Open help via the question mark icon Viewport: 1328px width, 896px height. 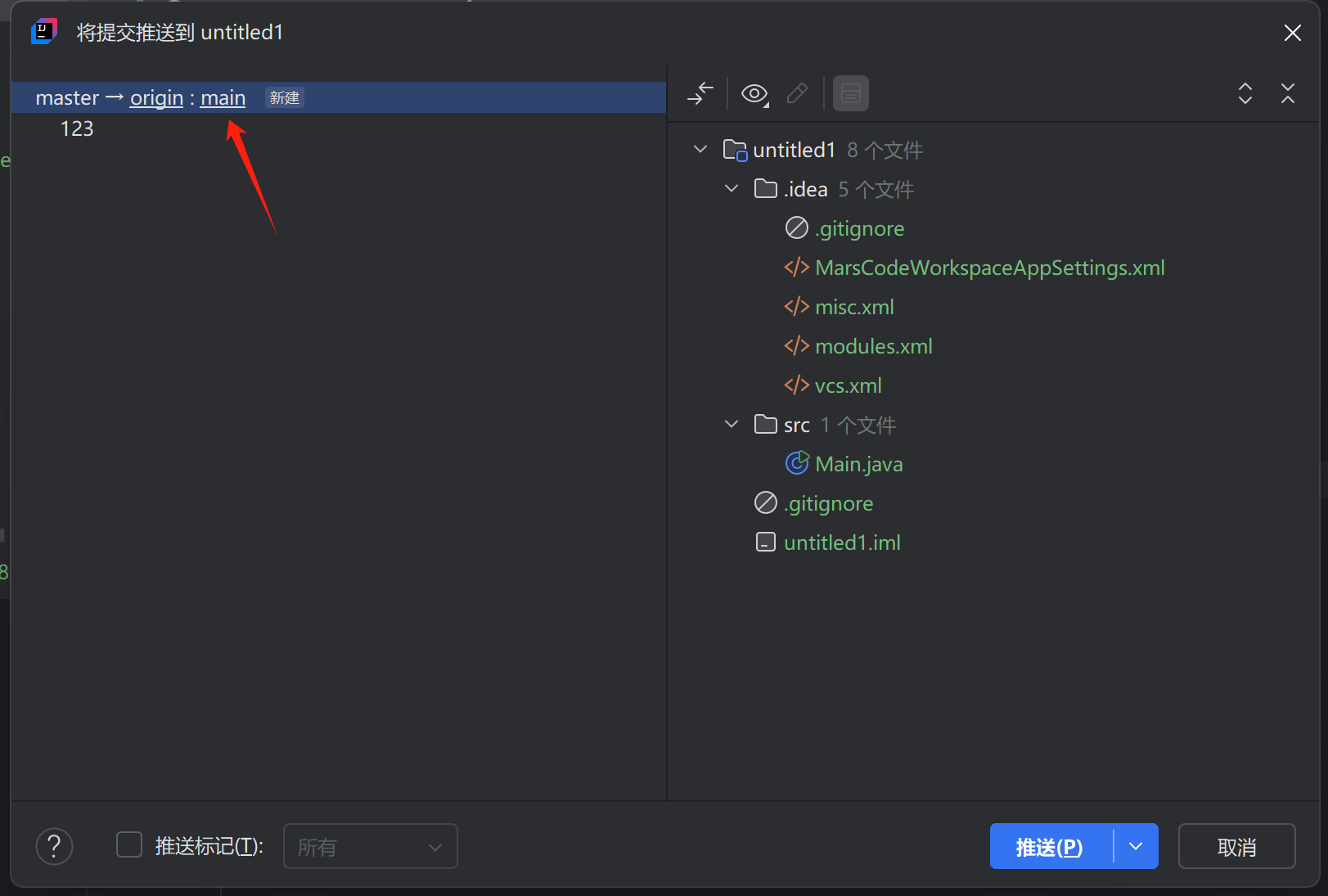coord(54,846)
